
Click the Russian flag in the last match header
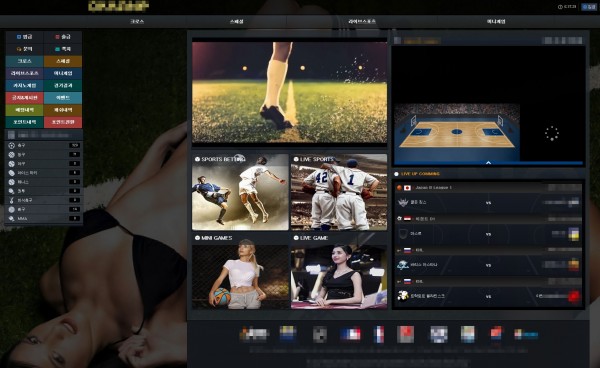tap(408, 282)
